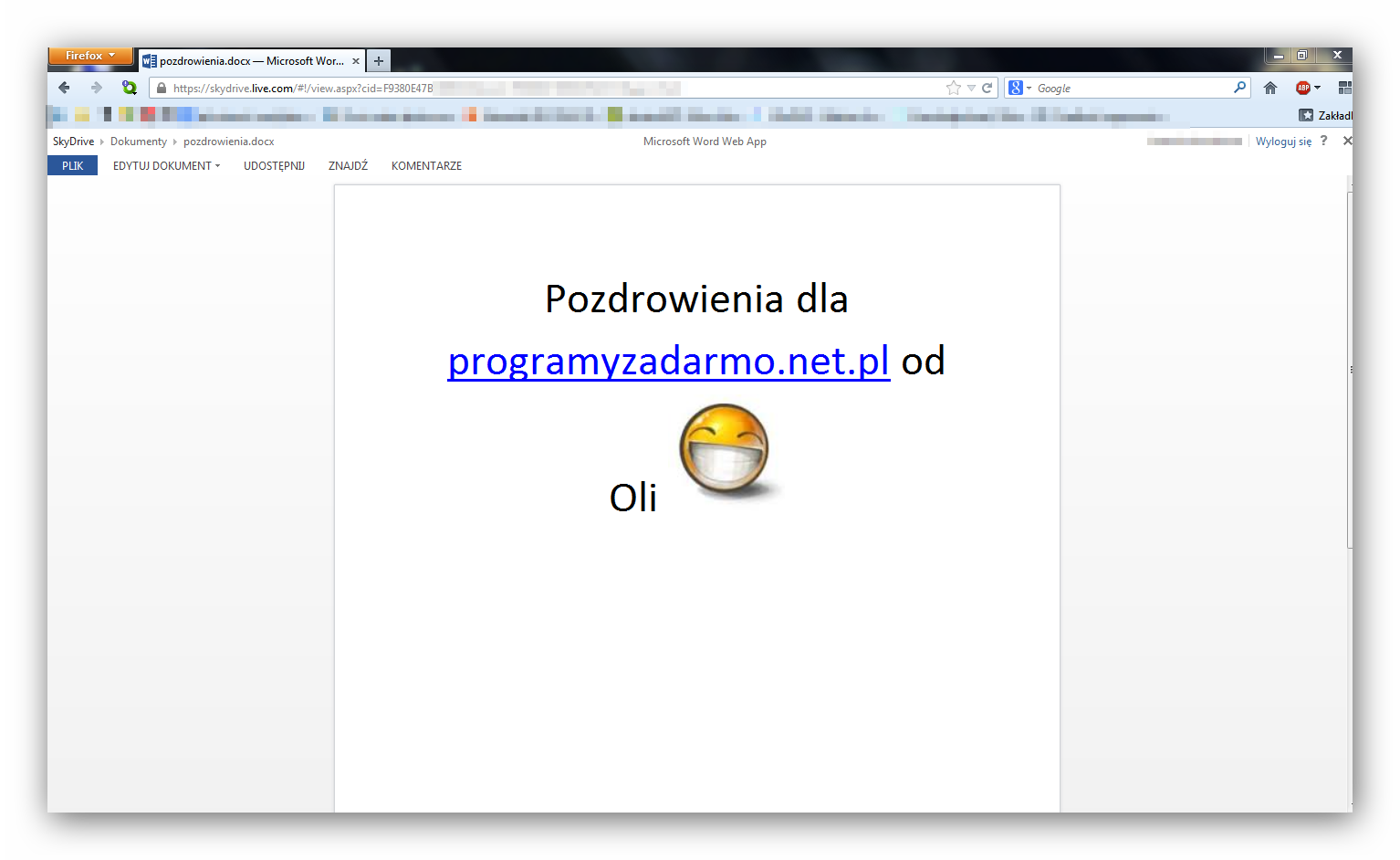1400x860 pixels.
Task: Open Google search engine selector
Action: point(1019,89)
